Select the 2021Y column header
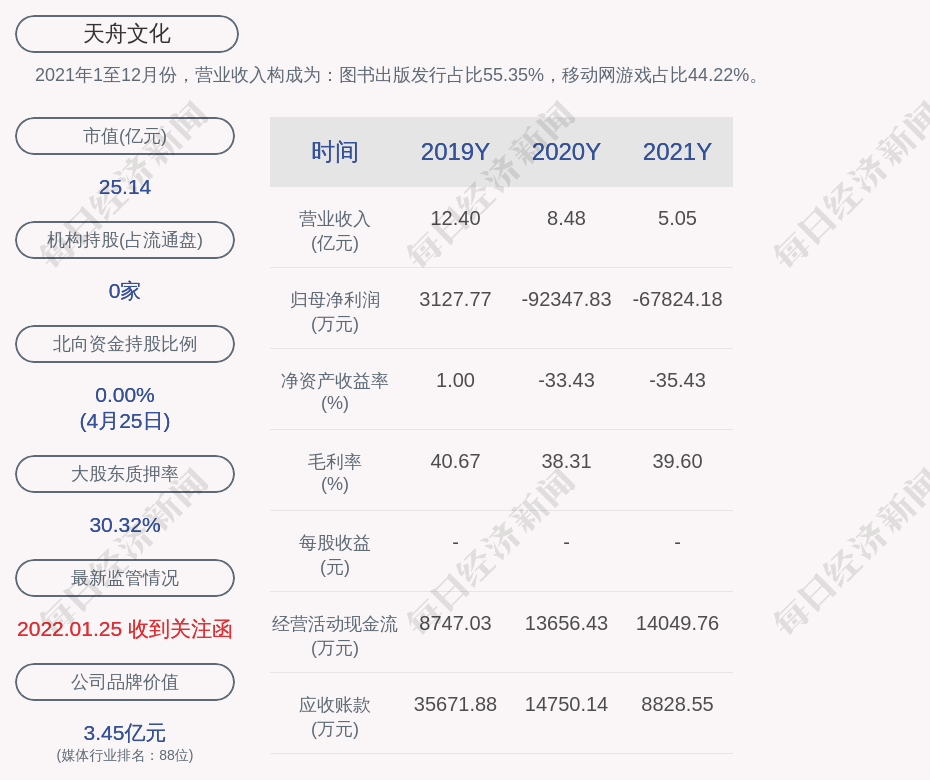Screen dimensions: 930x780 677,152
